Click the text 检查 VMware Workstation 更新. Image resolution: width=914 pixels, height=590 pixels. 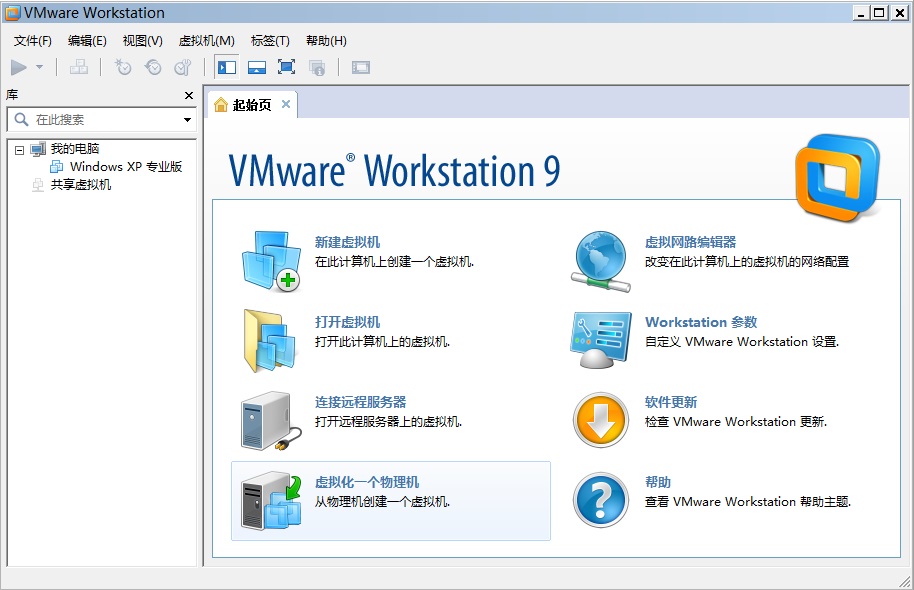(736, 422)
